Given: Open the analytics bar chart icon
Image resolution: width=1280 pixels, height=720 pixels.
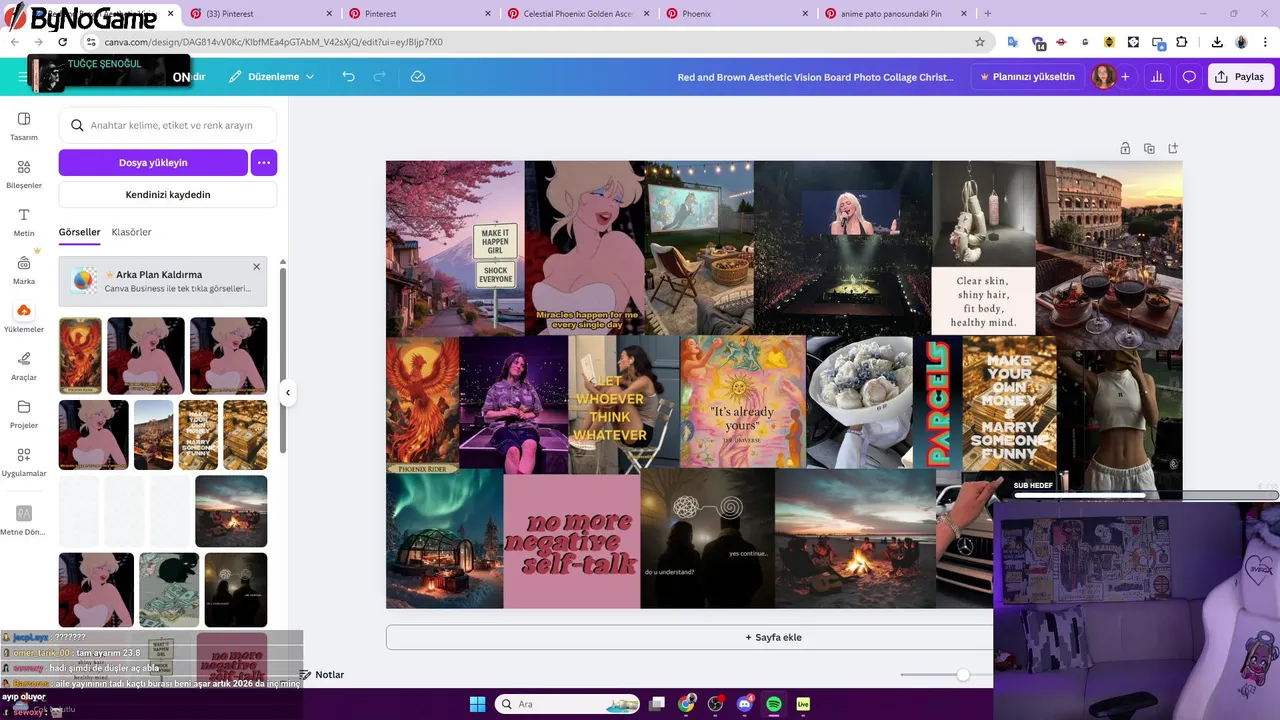Looking at the screenshot, I should coord(1157,77).
